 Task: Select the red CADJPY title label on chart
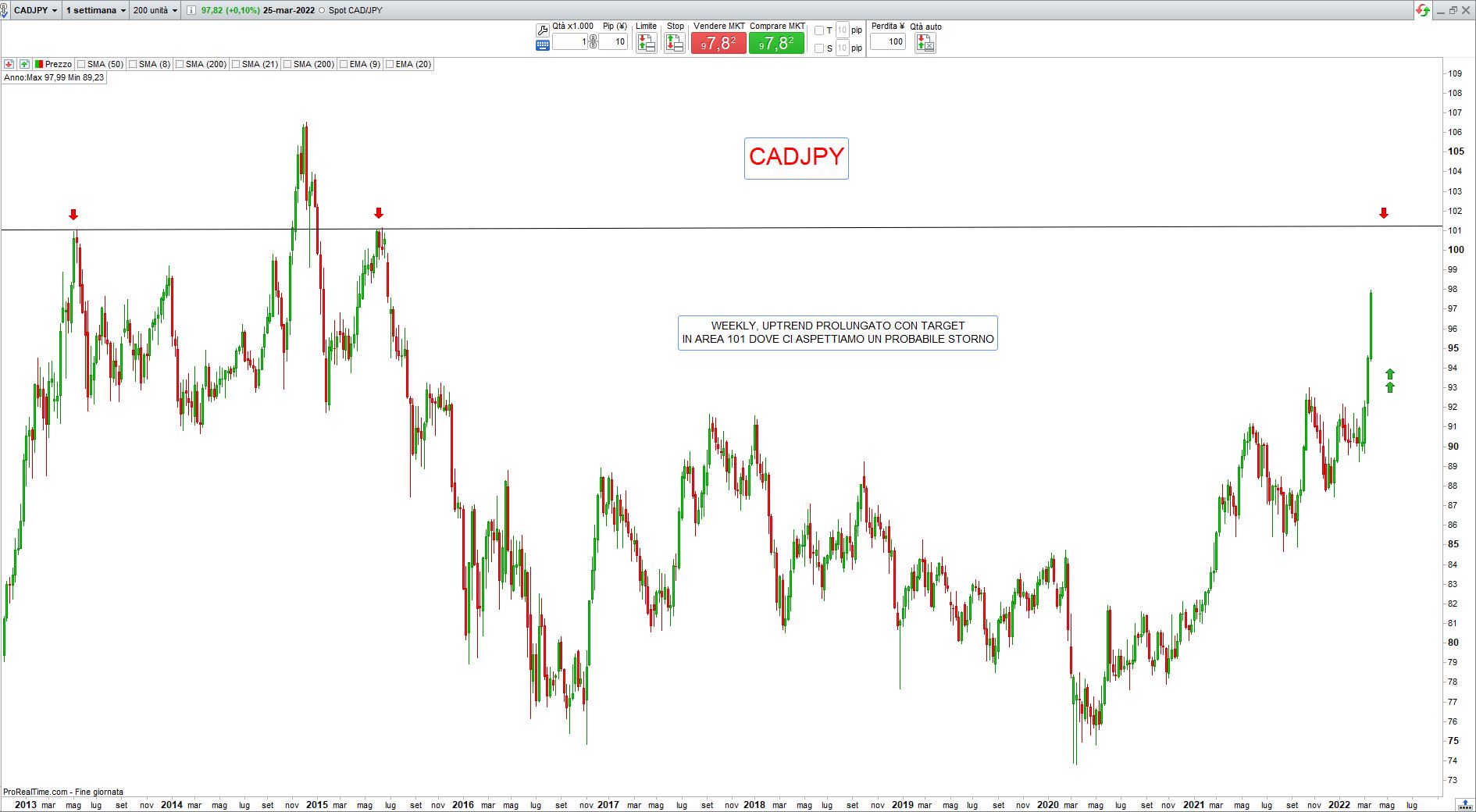point(797,158)
